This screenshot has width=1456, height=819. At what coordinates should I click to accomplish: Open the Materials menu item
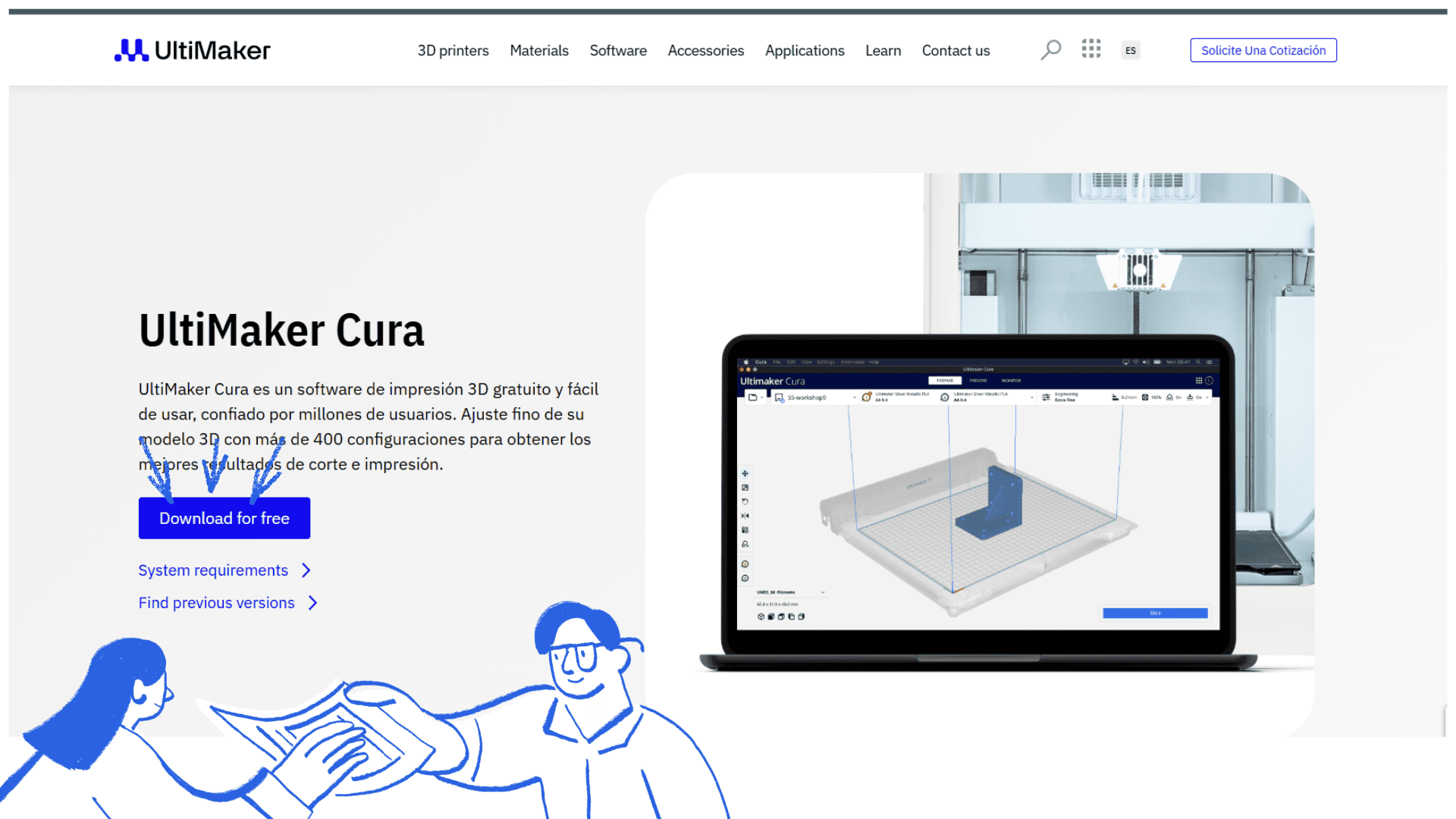click(x=538, y=51)
